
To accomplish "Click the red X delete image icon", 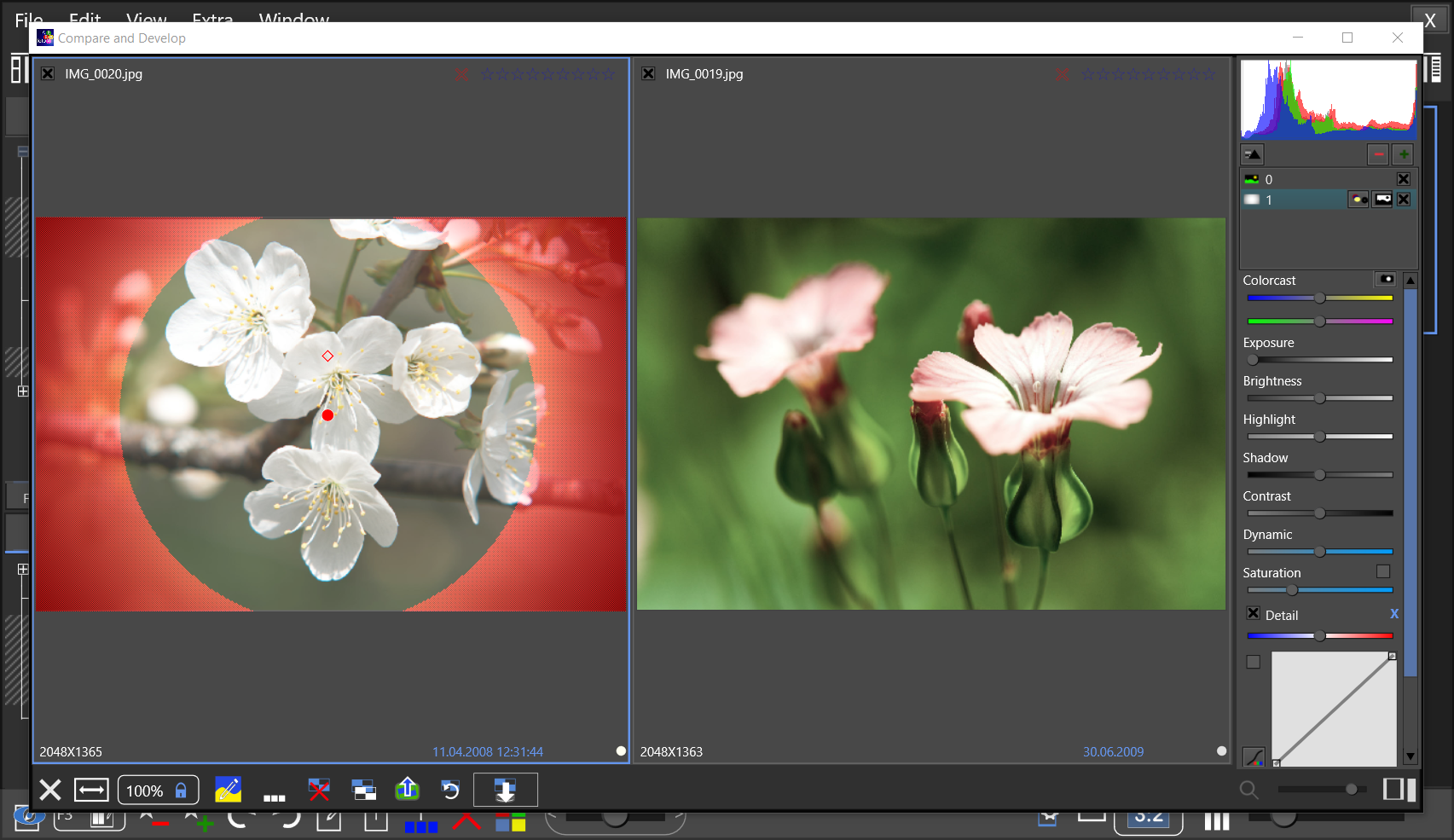I will [319, 791].
